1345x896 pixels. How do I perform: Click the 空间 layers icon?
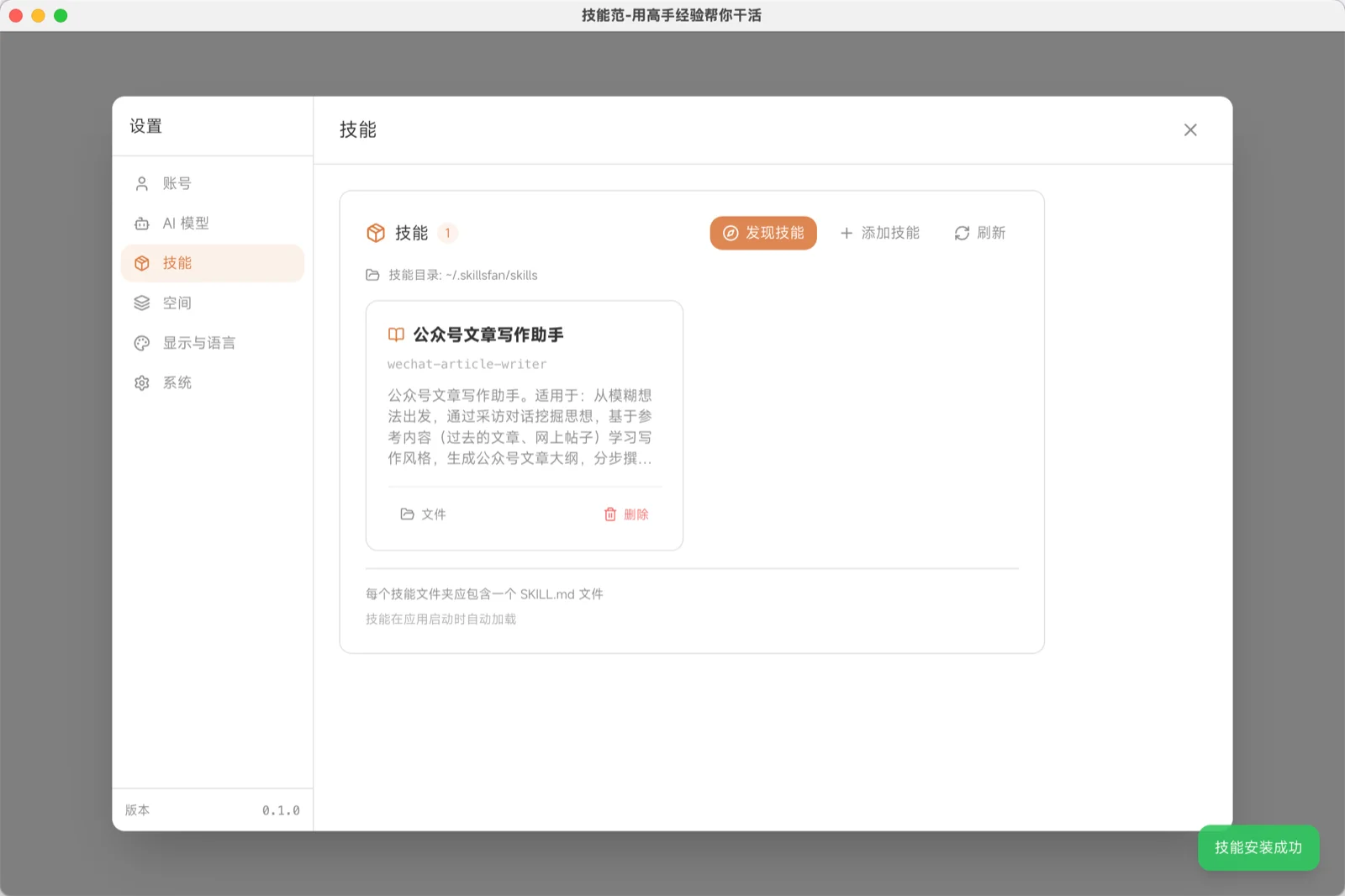click(142, 303)
